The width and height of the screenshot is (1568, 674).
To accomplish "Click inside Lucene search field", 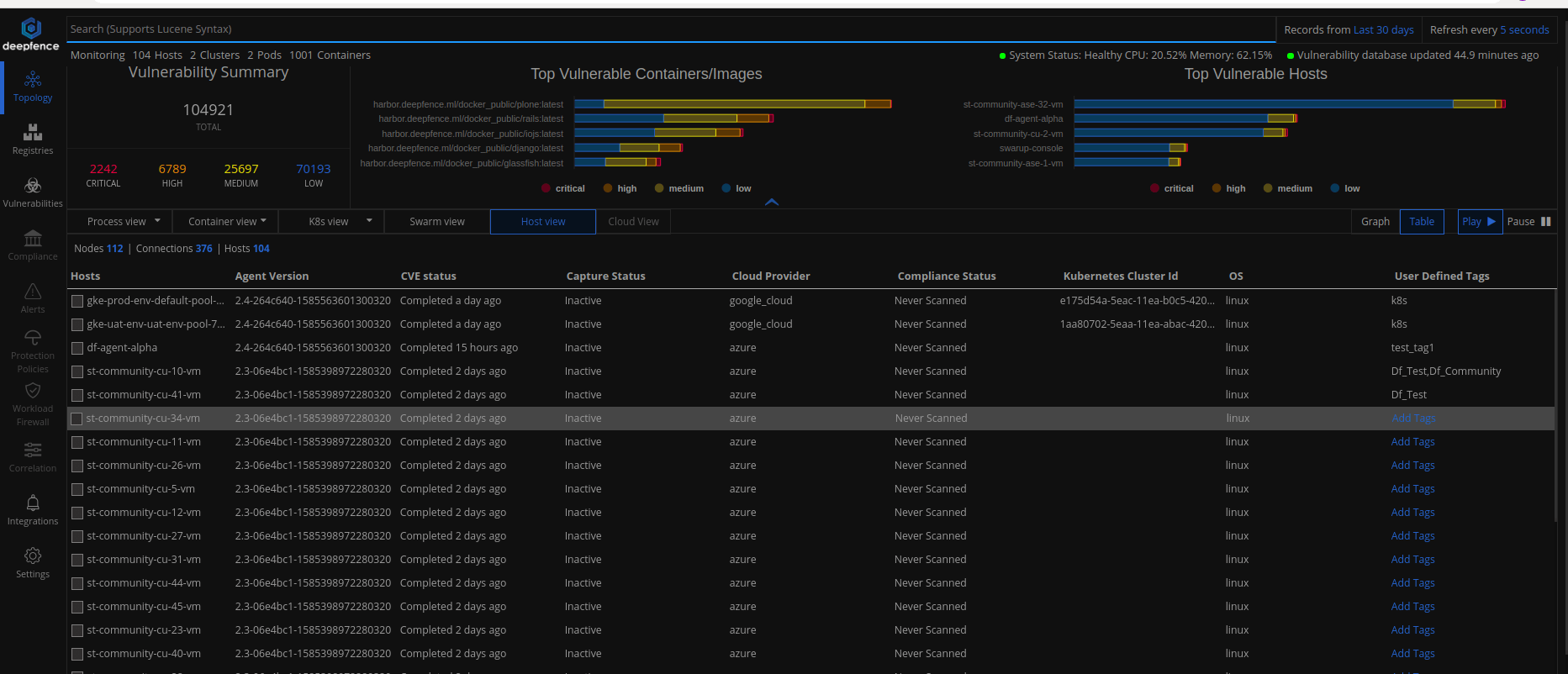I will pos(670,29).
